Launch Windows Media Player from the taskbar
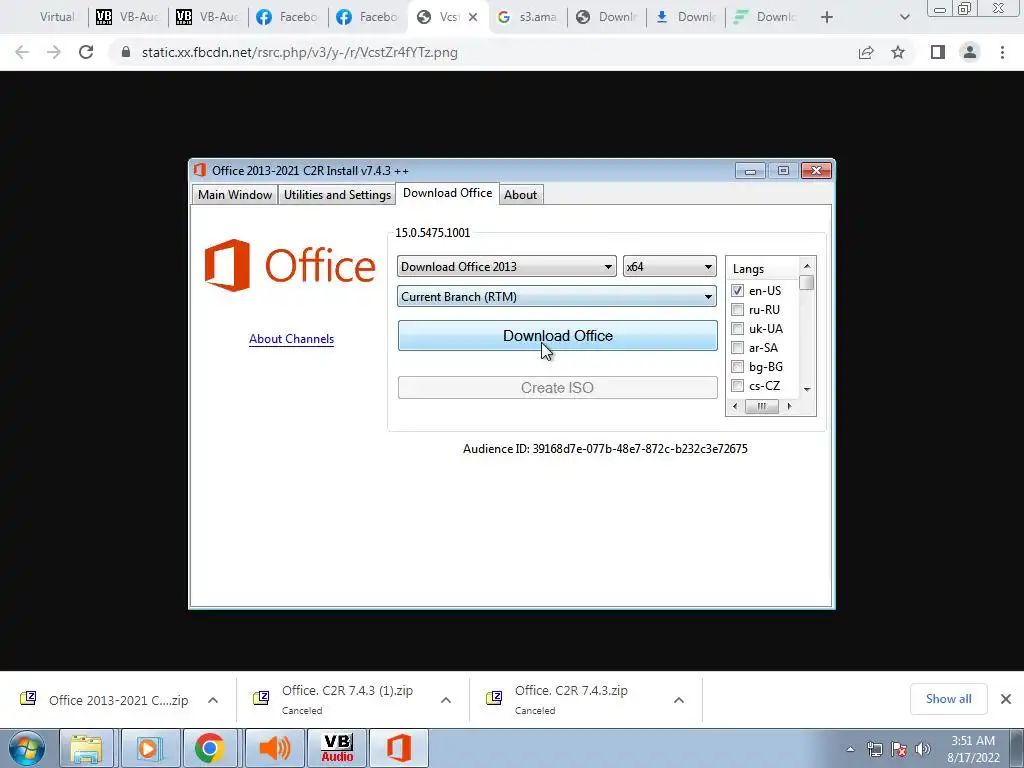 pyautogui.click(x=148, y=748)
